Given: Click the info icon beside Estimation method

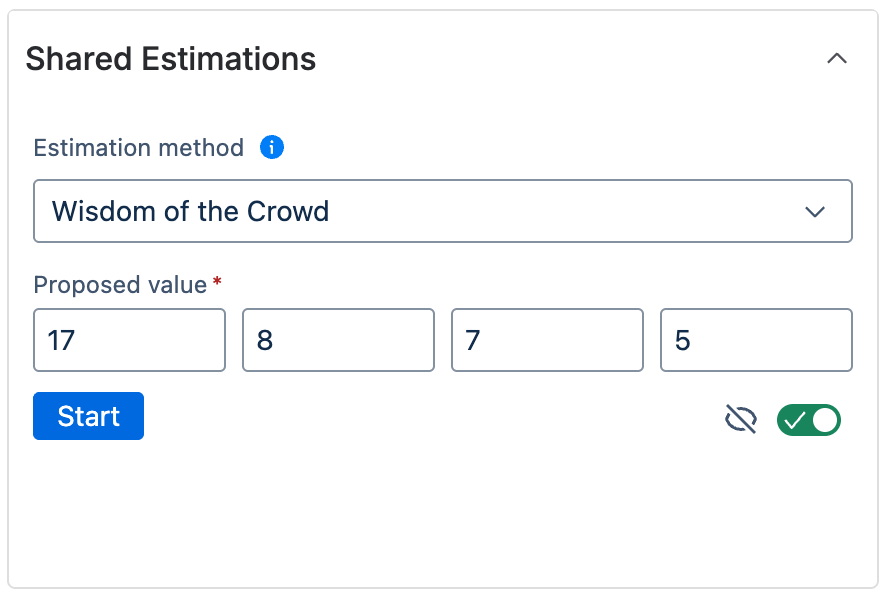Looking at the screenshot, I should pyautogui.click(x=272, y=148).
